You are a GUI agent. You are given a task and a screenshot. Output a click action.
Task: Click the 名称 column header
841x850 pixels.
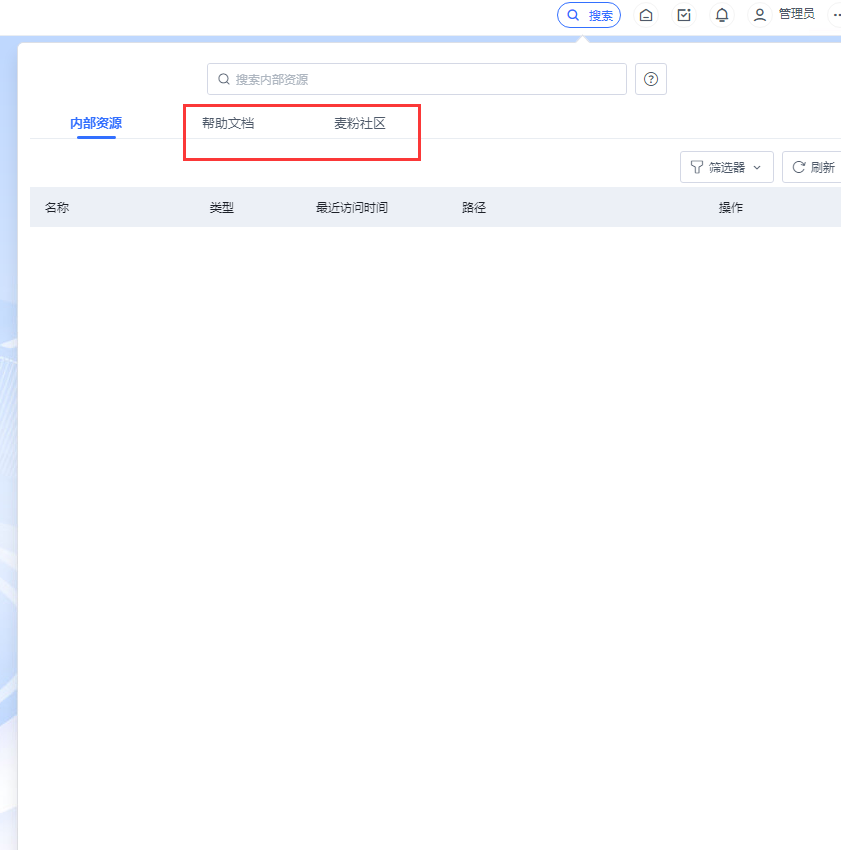click(57, 208)
